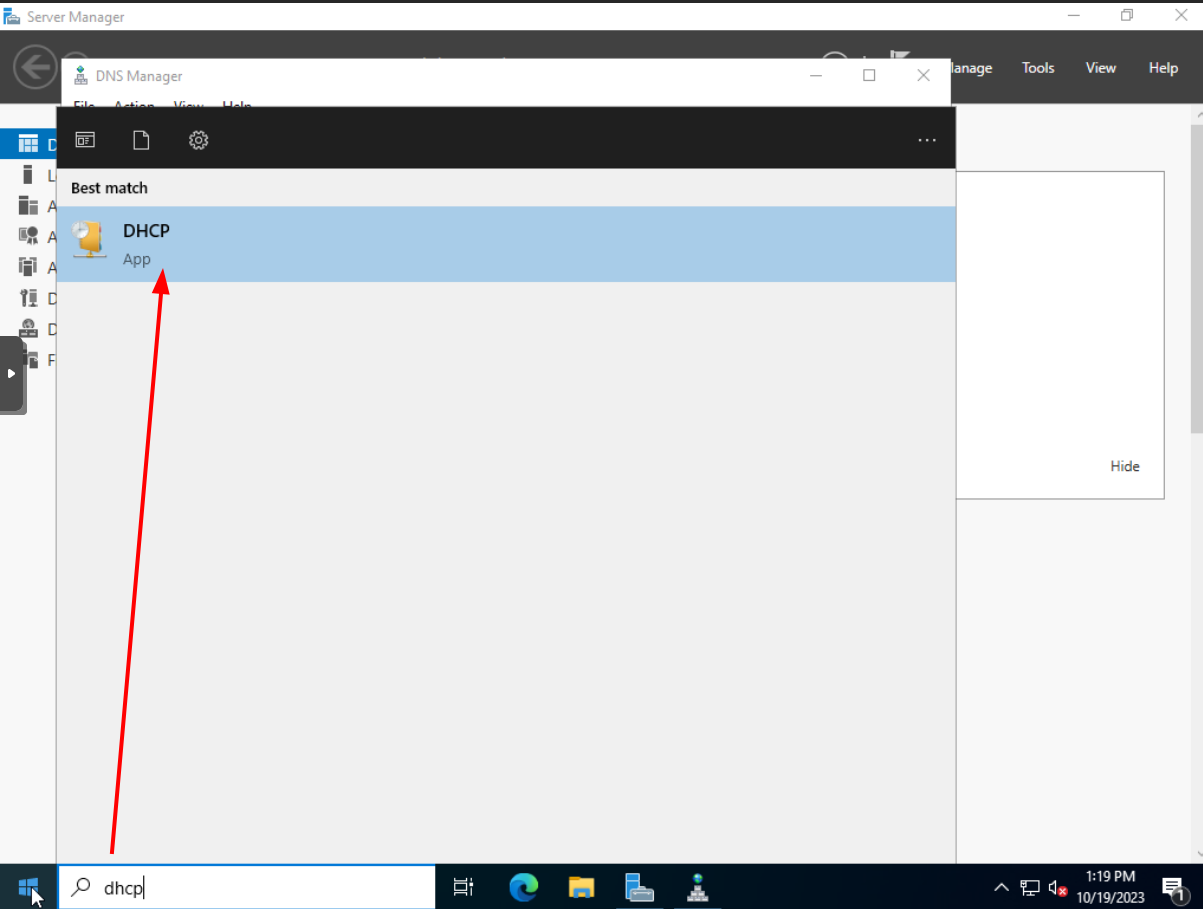Viewport: 1203px width, 909px height.
Task: Launch Microsoft Edge from taskbar
Action: (523, 886)
